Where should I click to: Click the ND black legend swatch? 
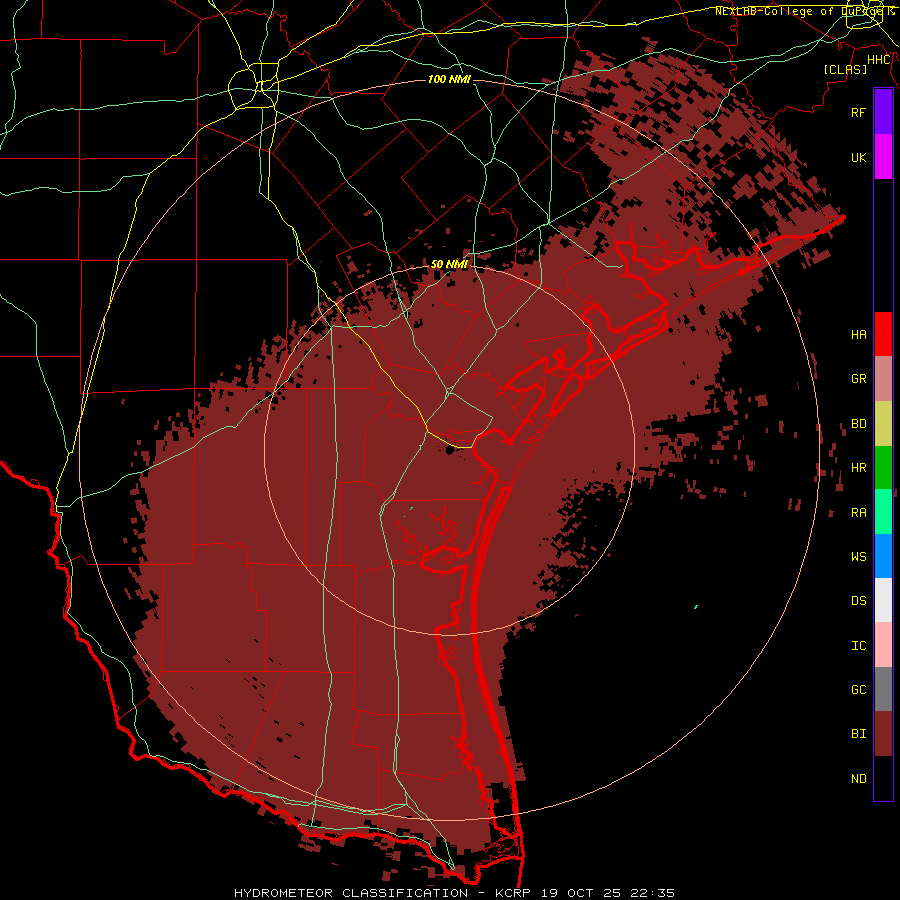click(883, 778)
